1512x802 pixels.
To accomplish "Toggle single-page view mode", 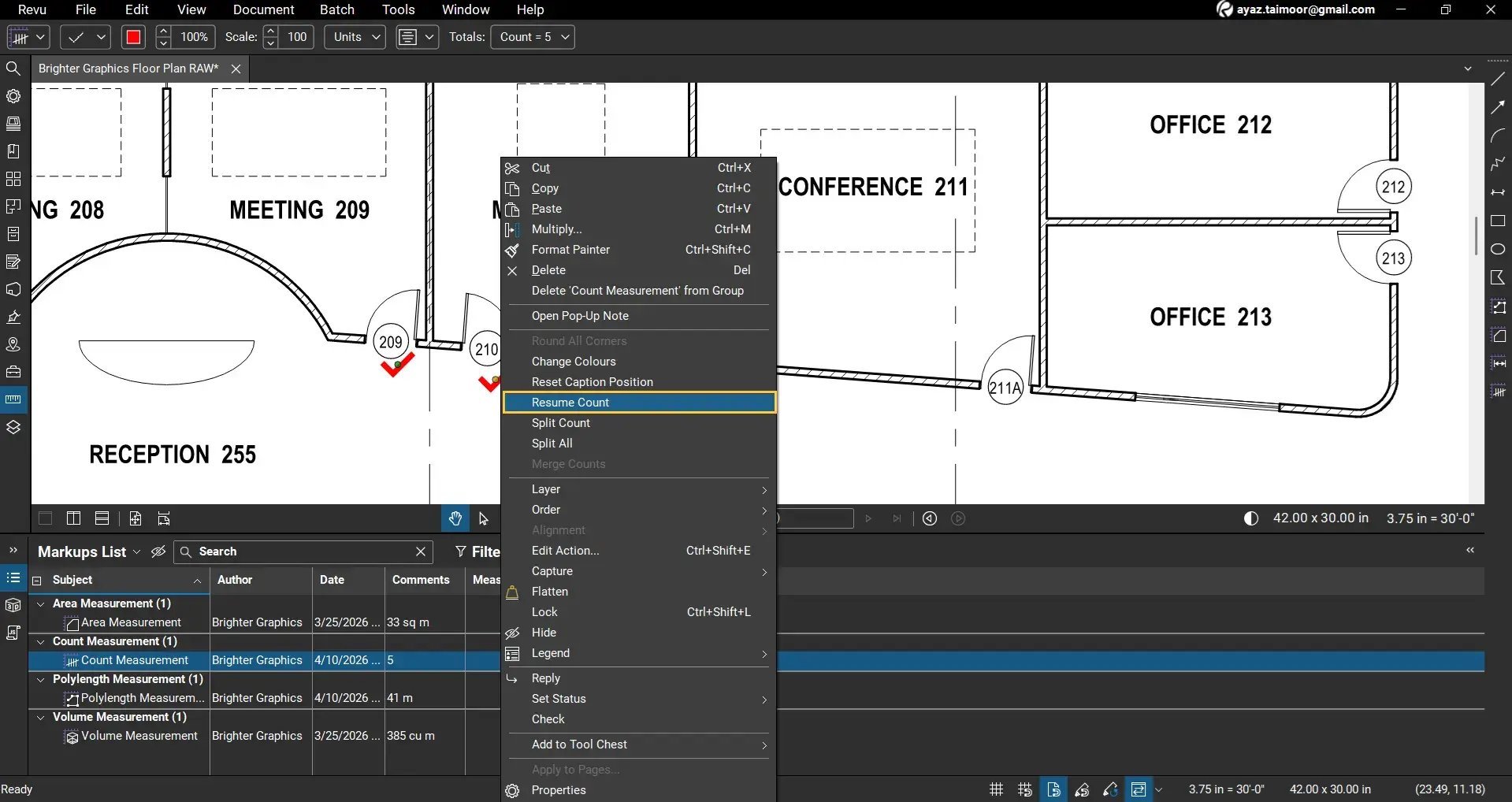I will 44,518.
